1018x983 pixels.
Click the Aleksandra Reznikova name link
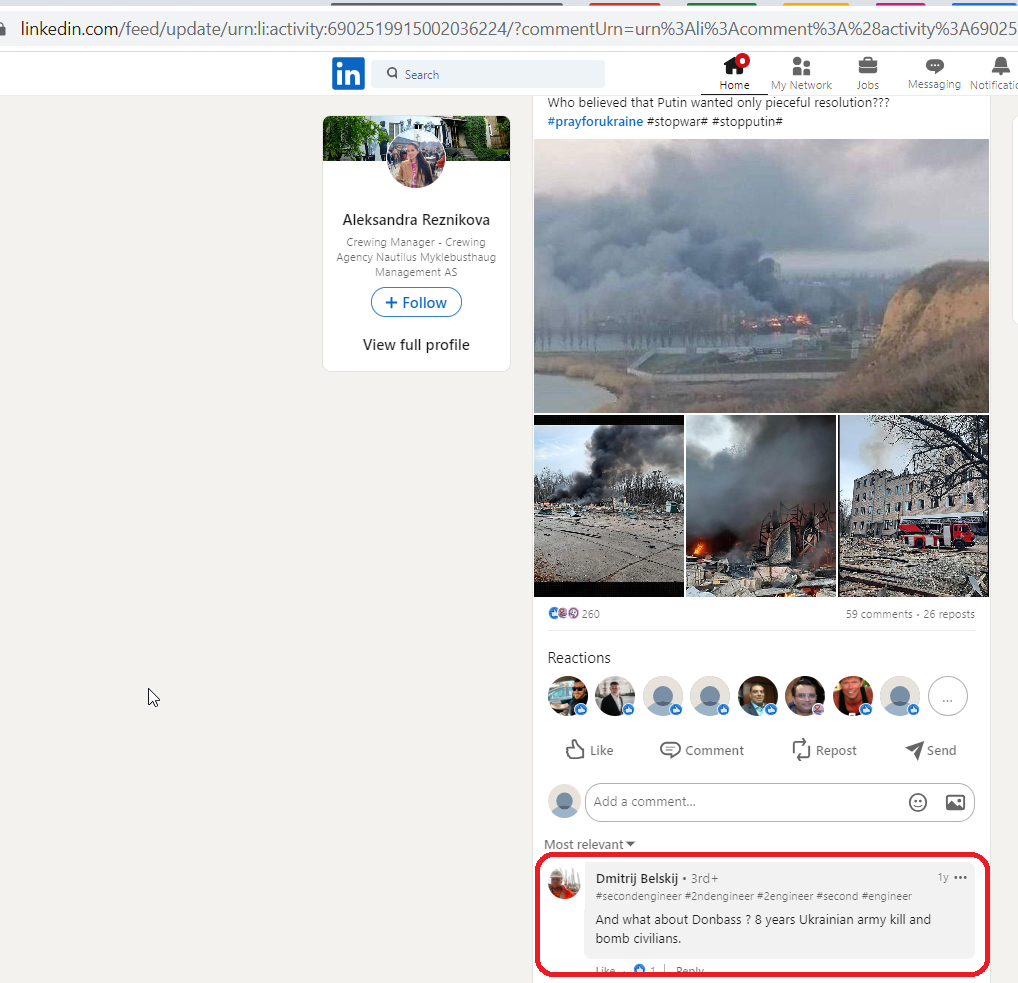[x=416, y=219]
